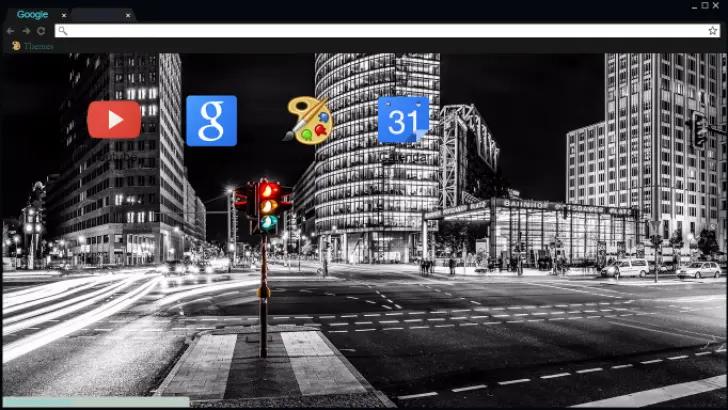Click the search magnifier in address bar
This screenshot has width=728, height=410.
tap(63, 31)
